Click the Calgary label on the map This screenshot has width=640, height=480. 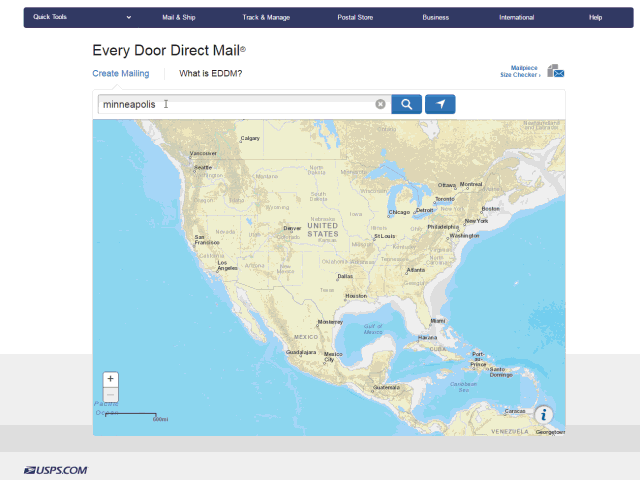click(x=250, y=138)
